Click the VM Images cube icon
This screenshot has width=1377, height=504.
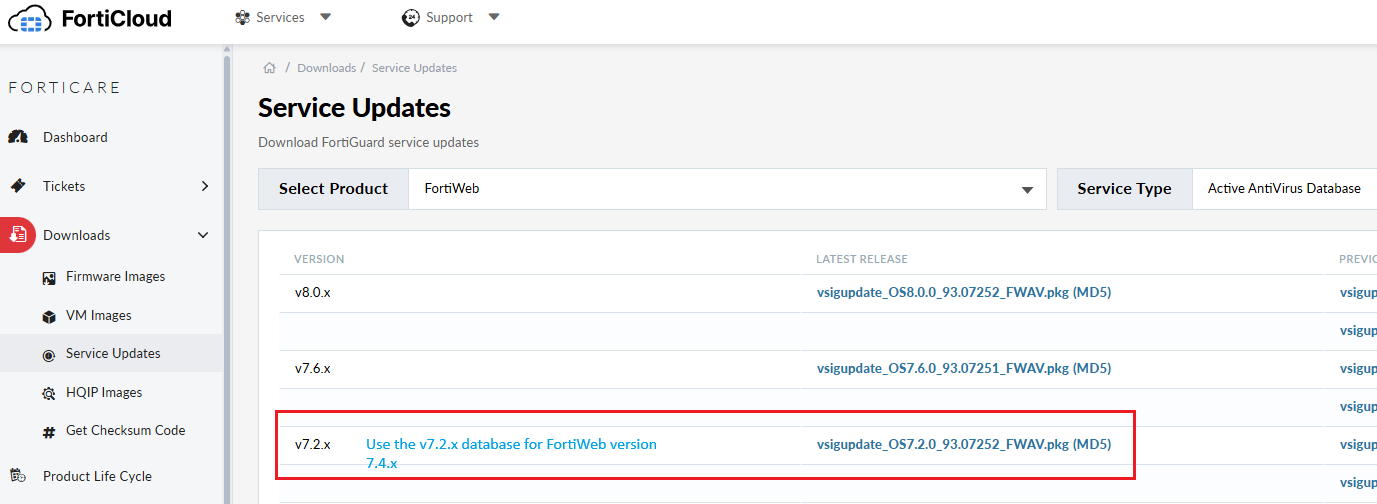(48, 316)
